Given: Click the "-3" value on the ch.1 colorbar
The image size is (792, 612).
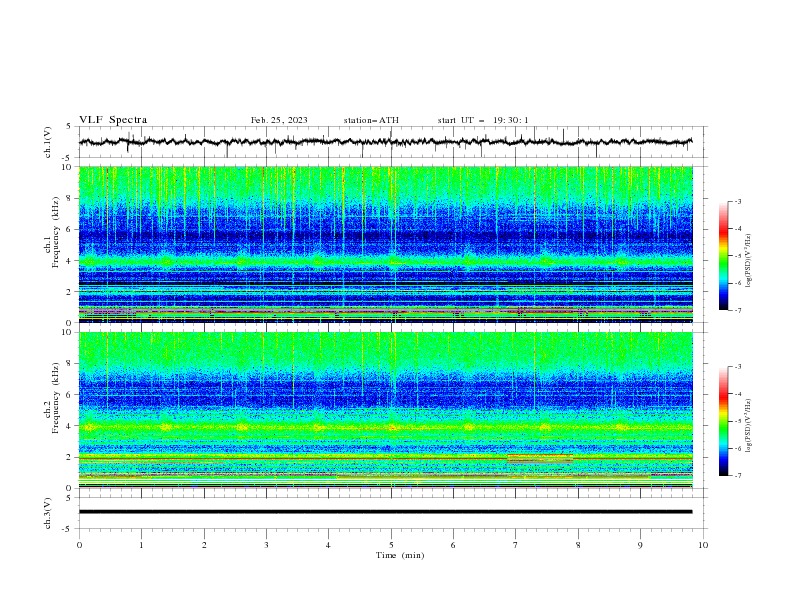Looking at the screenshot, I should tap(738, 201).
